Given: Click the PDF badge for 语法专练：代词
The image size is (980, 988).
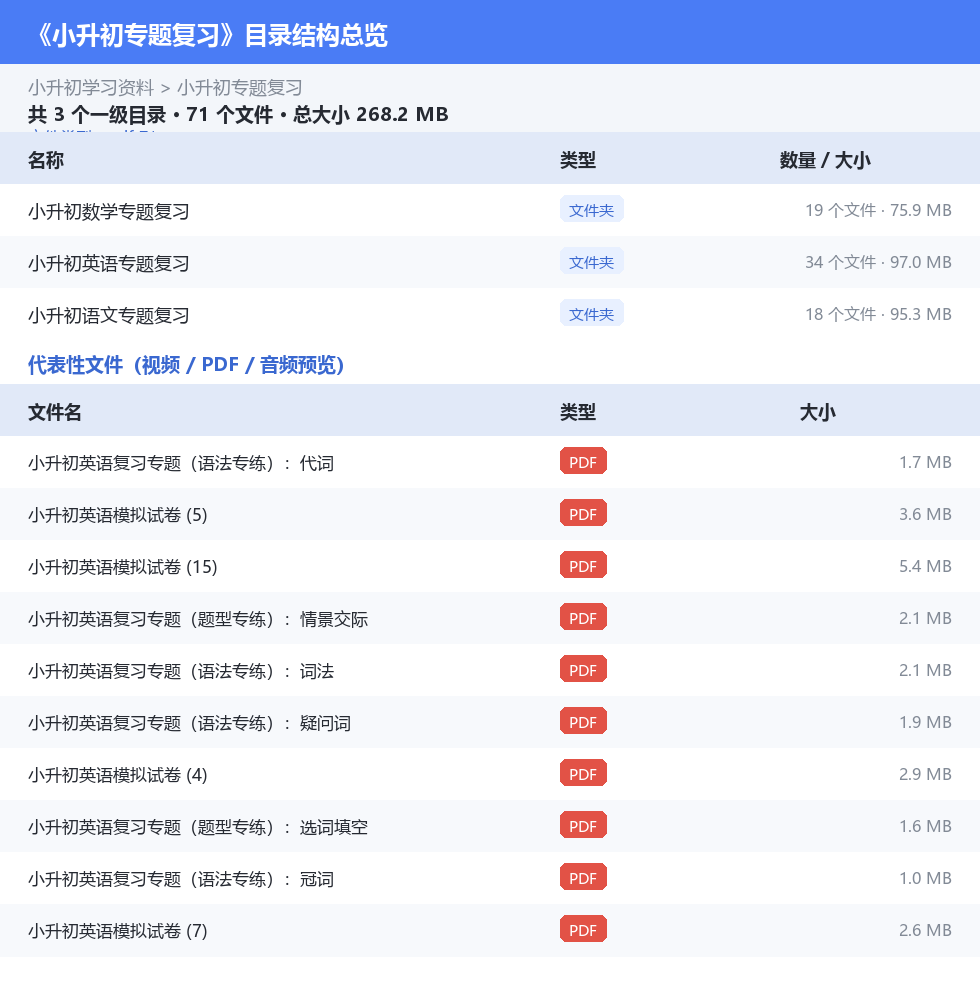Looking at the screenshot, I should click(x=583, y=461).
